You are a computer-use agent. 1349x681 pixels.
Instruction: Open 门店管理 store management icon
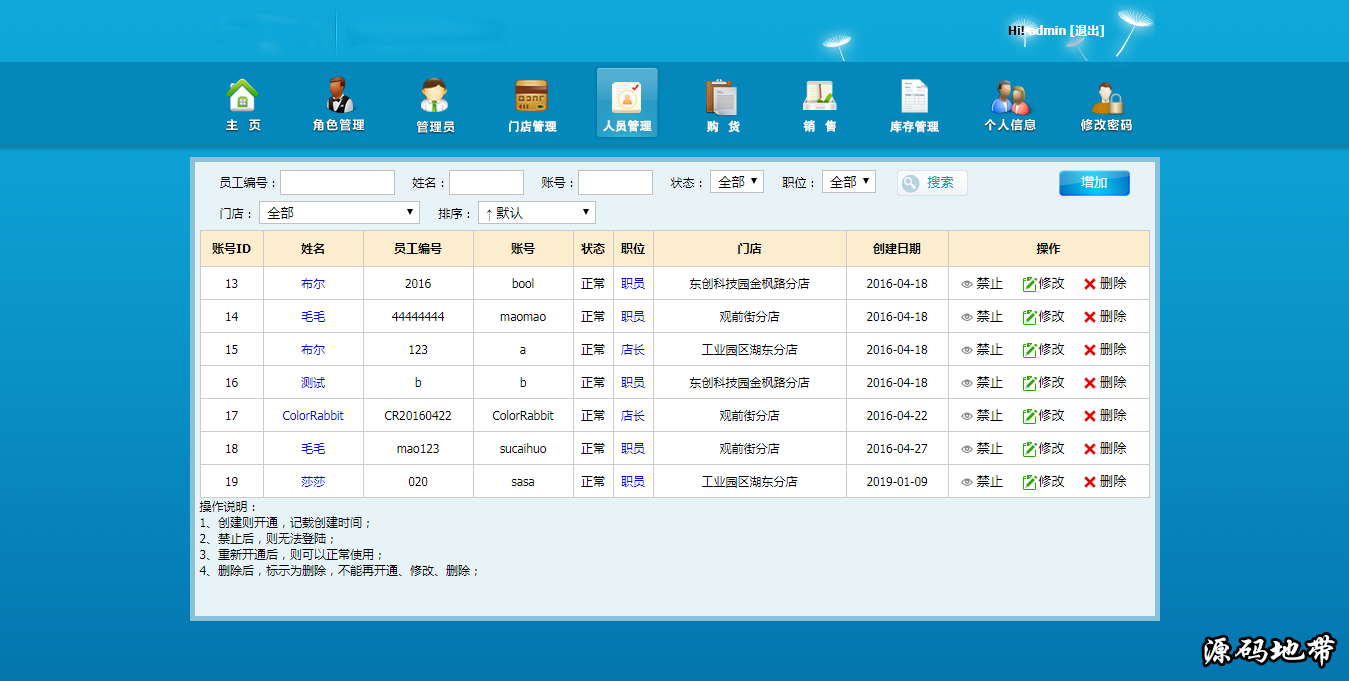[531, 105]
